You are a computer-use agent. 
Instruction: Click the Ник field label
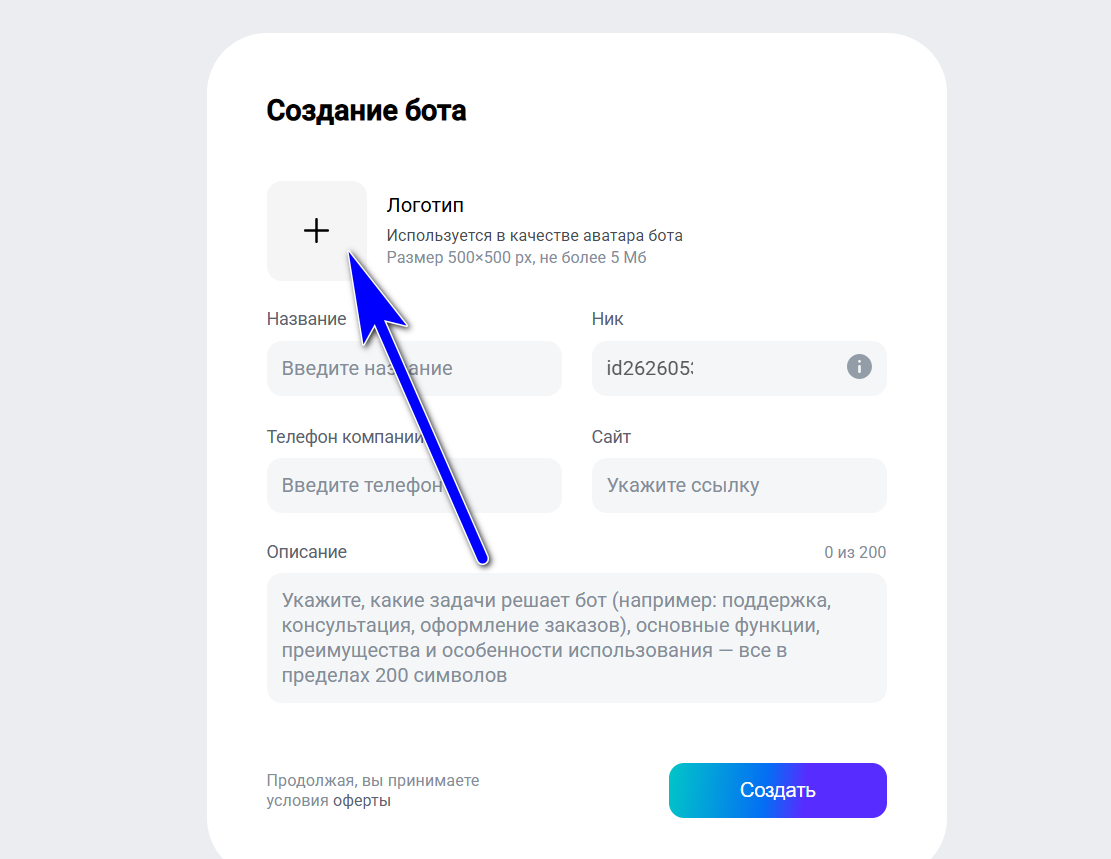click(608, 319)
